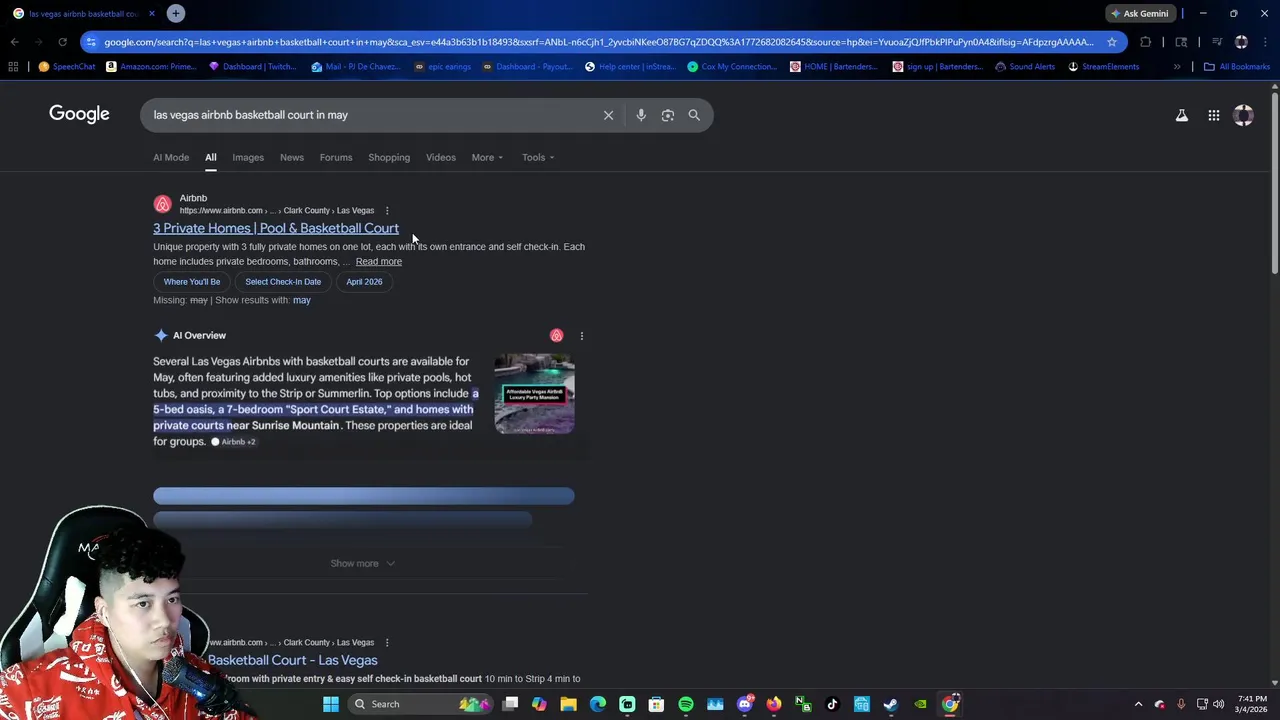Open the 'Airbnb +2' sources chip
This screenshot has height=720, width=1280.
coord(234,442)
